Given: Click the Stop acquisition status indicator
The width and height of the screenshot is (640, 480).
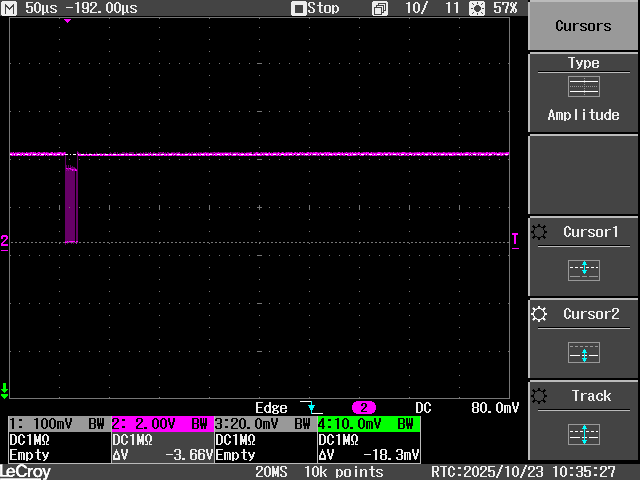Looking at the screenshot, I should tap(315, 8).
